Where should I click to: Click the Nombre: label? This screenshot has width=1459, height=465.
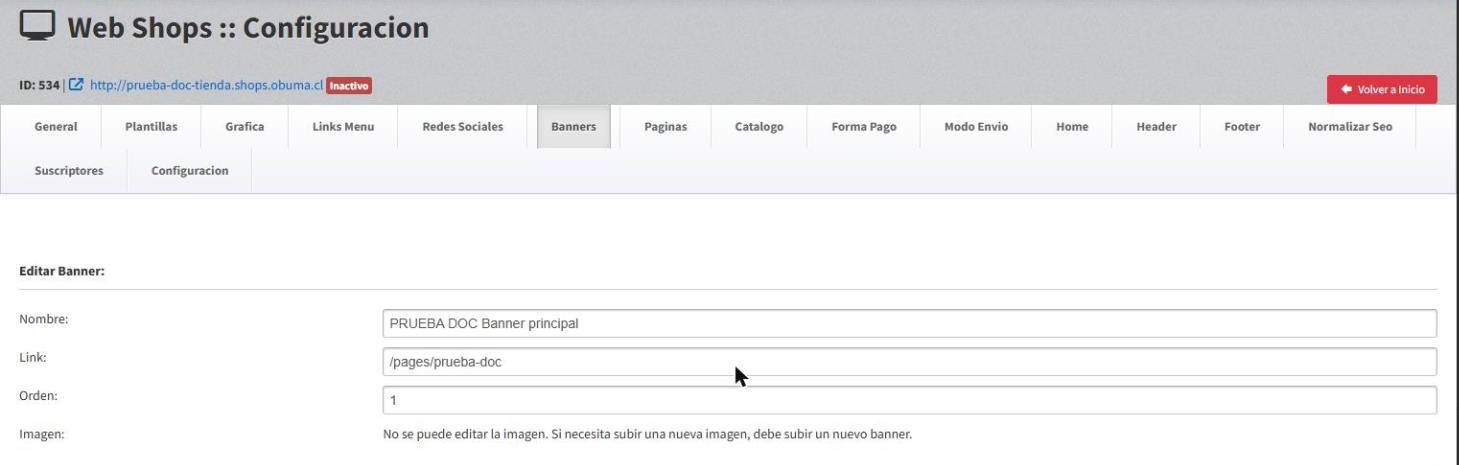(43, 319)
